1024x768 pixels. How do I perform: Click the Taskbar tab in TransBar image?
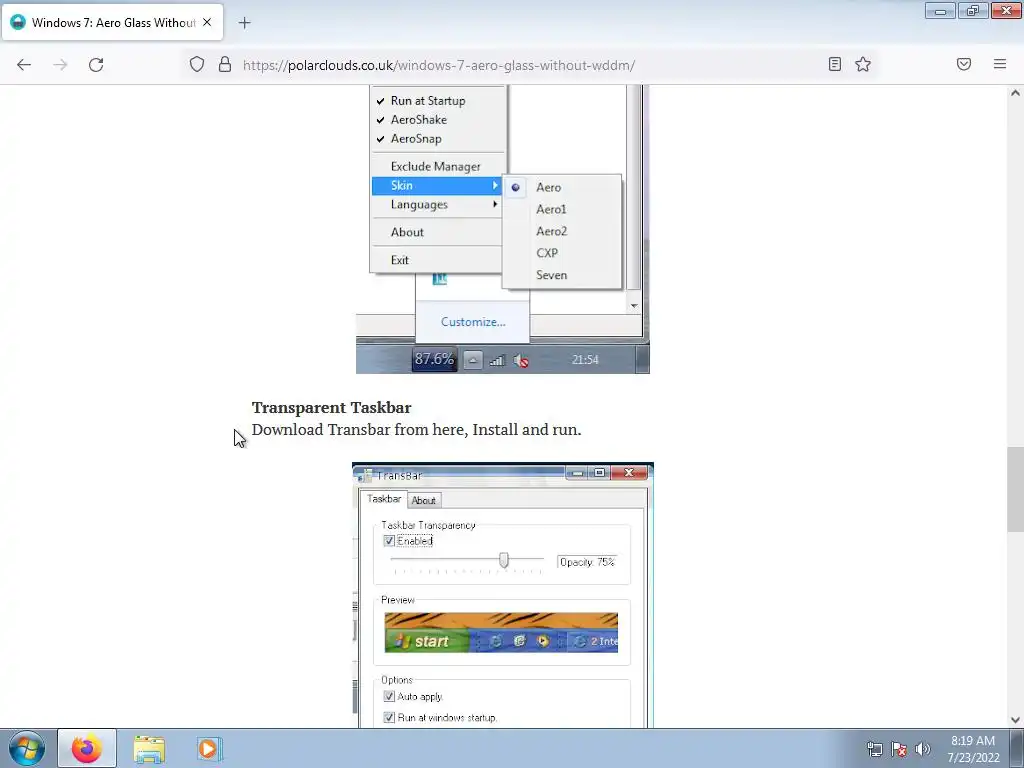(384, 499)
